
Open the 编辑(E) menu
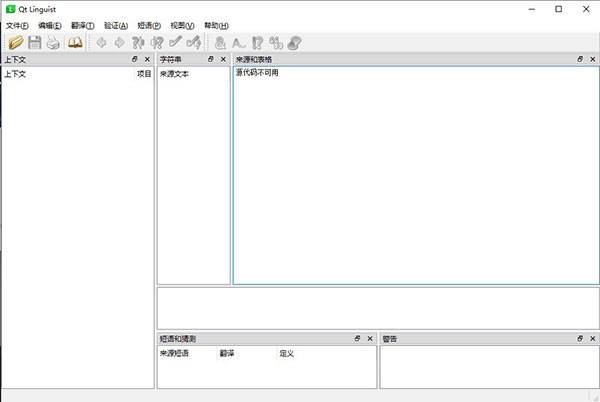(50, 26)
